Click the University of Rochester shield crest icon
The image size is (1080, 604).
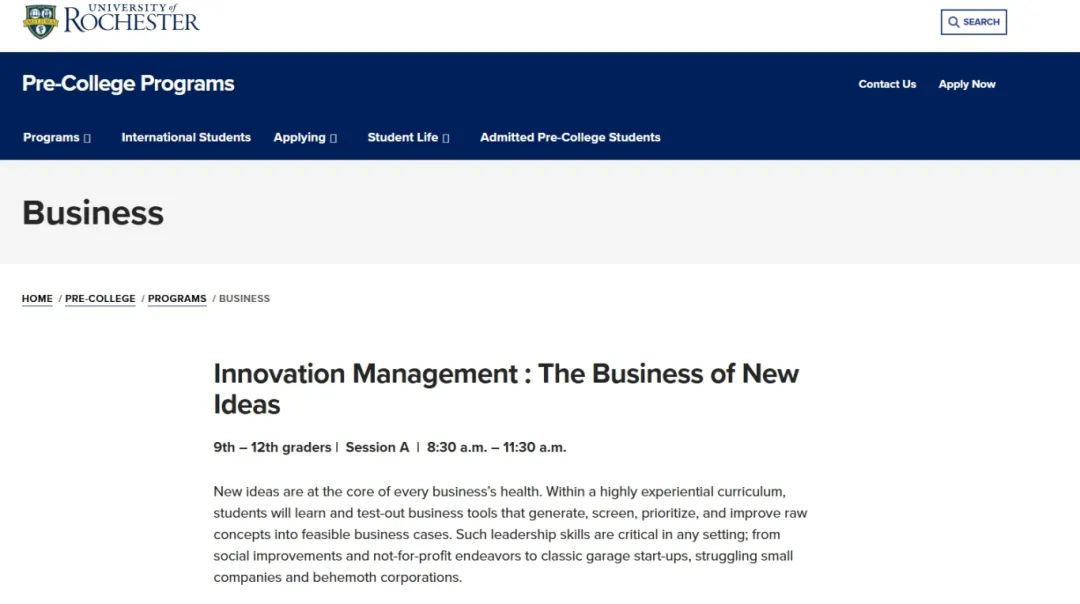point(40,21)
